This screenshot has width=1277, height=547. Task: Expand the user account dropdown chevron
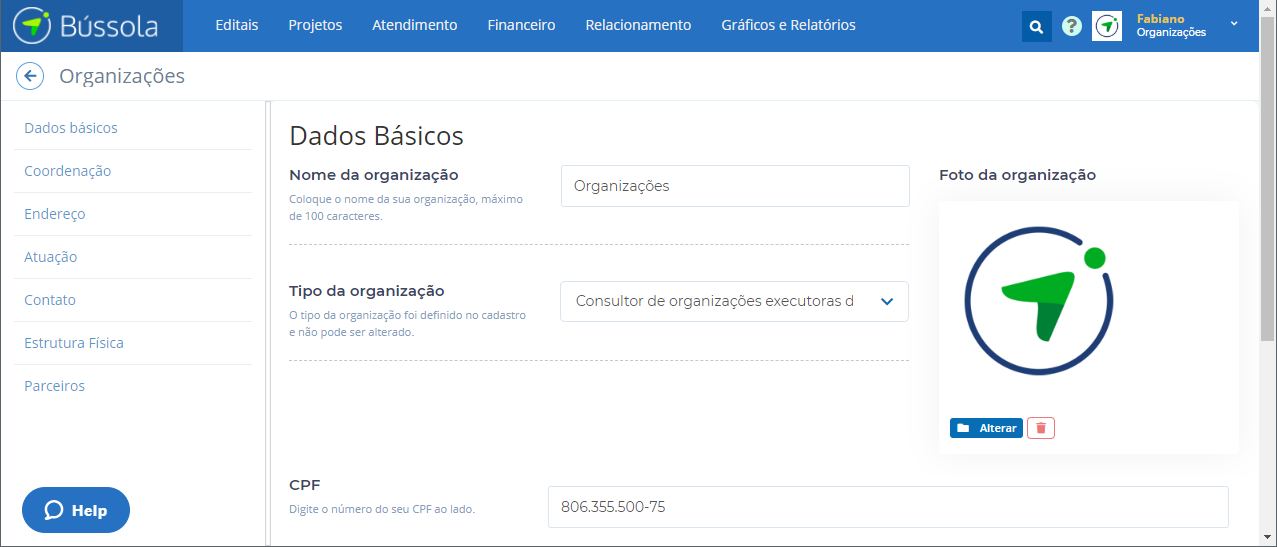point(1234,24)
